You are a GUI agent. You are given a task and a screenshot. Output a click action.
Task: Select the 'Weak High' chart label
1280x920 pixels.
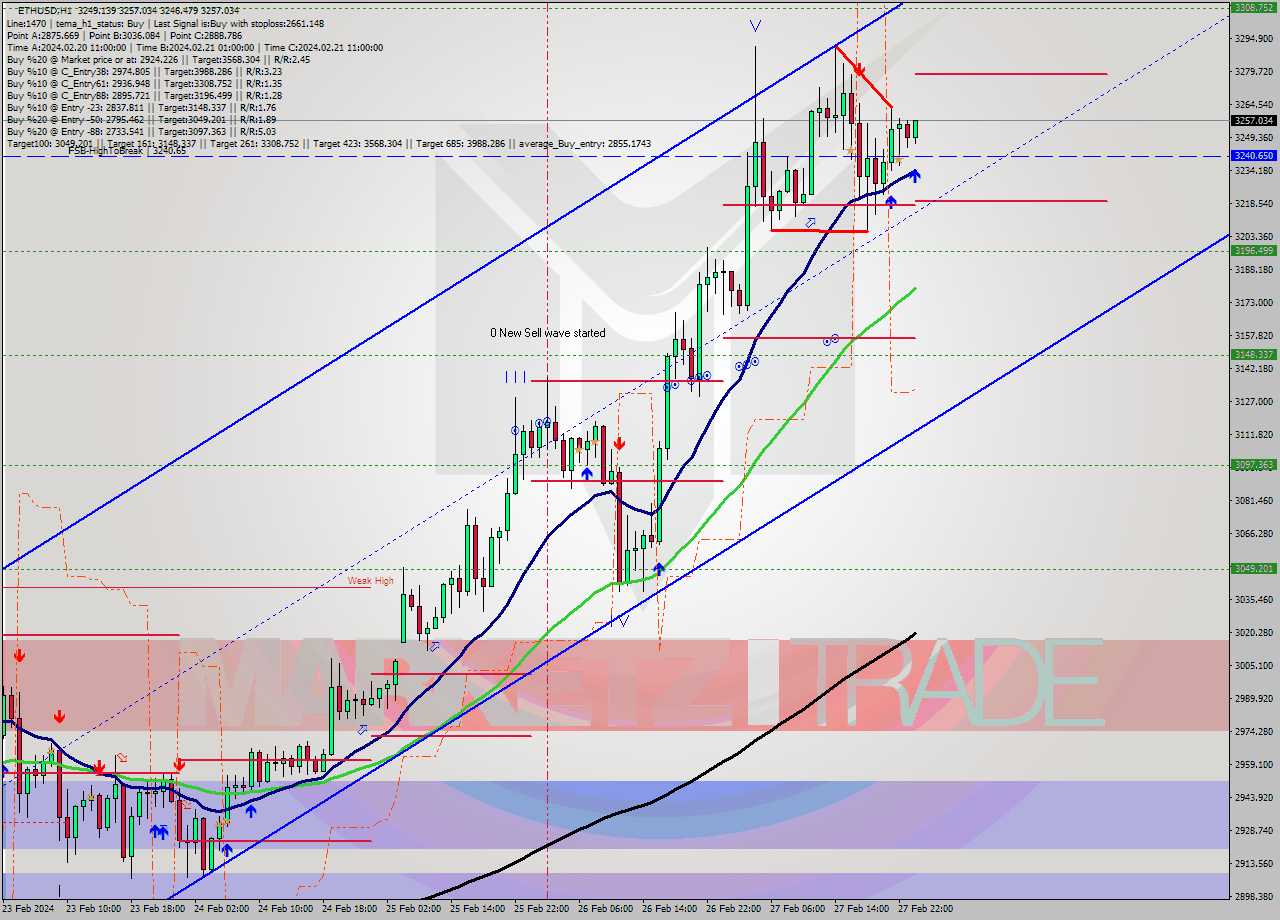click(x=371, y=580)
